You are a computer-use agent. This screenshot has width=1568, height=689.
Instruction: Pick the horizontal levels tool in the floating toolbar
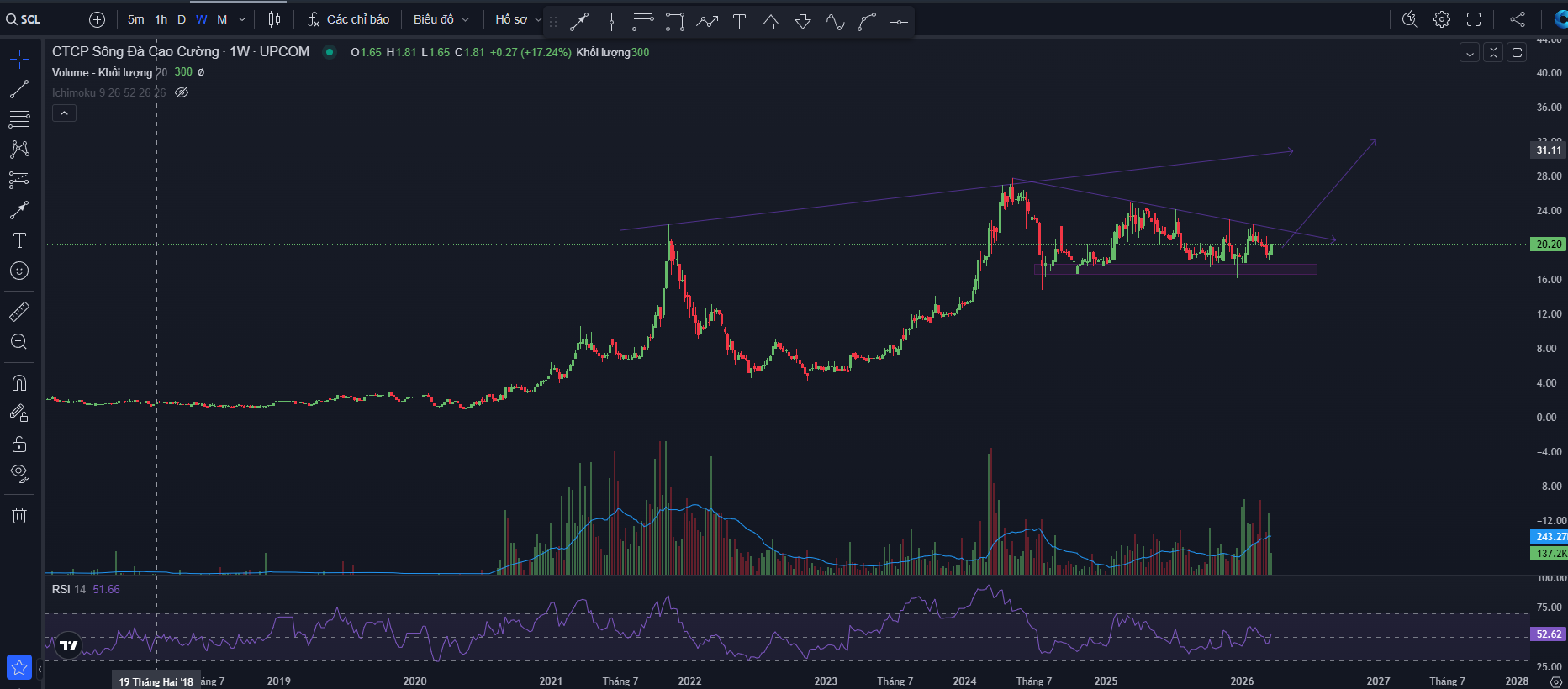[x=643, y=23]
